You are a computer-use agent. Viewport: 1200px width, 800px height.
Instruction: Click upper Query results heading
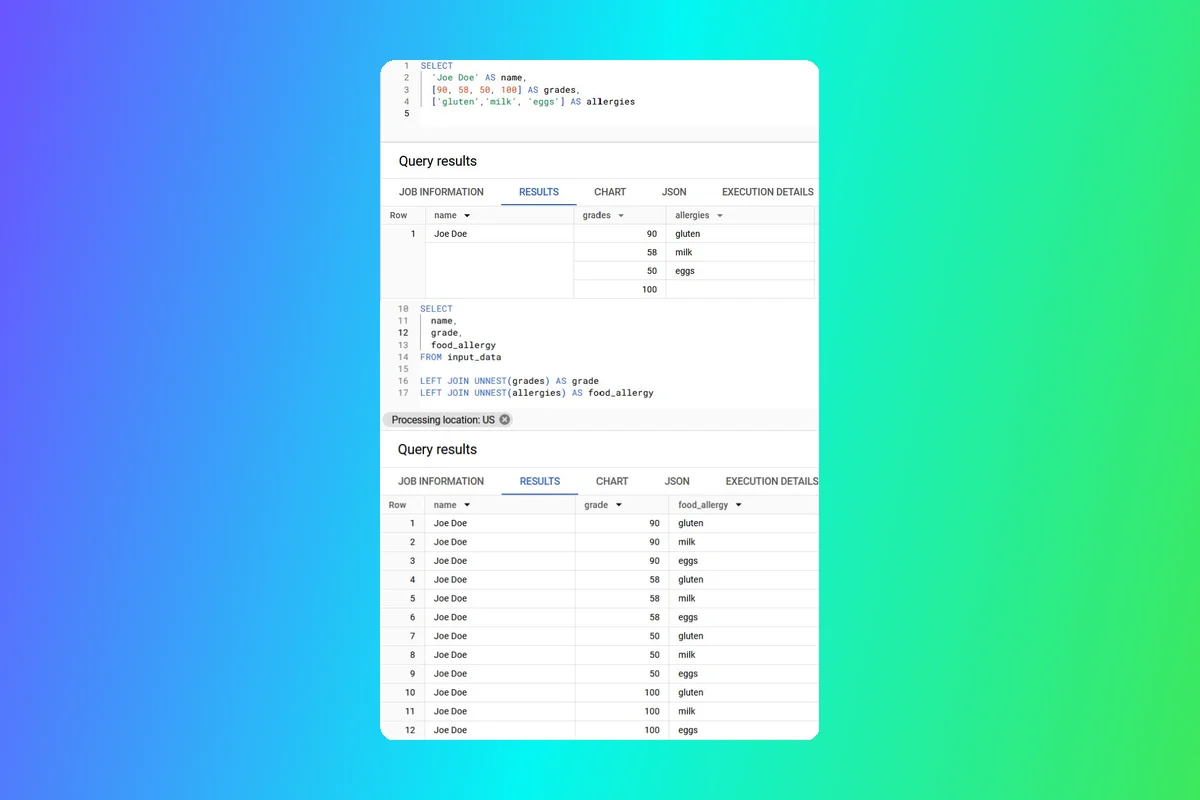click(438, 161)
